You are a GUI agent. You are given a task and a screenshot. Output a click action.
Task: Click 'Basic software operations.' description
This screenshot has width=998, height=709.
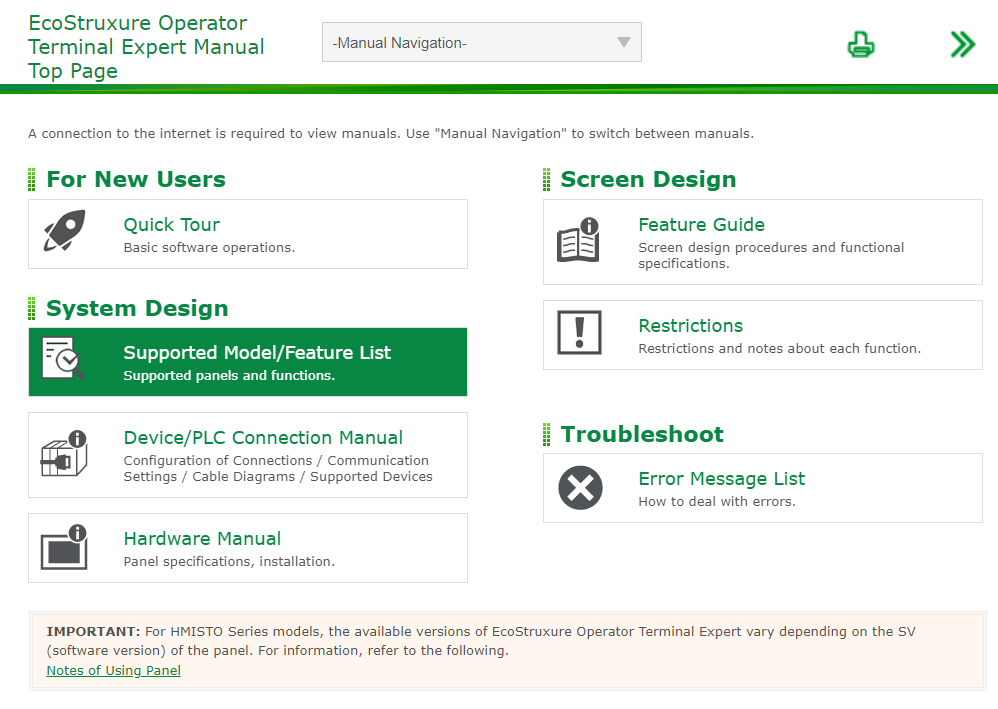click(x=209, y=248)
